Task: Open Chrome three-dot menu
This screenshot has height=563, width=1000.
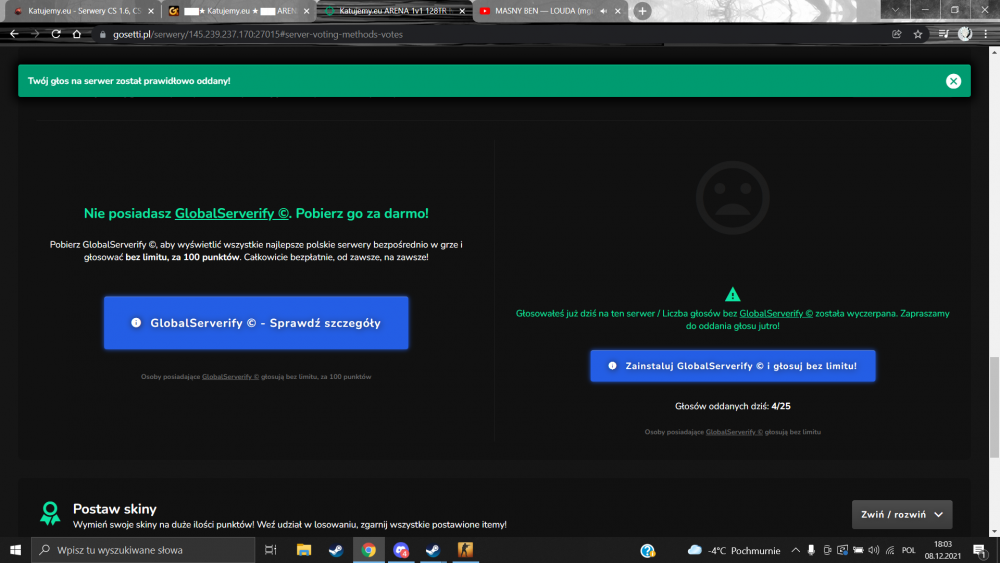Action: 986,34
